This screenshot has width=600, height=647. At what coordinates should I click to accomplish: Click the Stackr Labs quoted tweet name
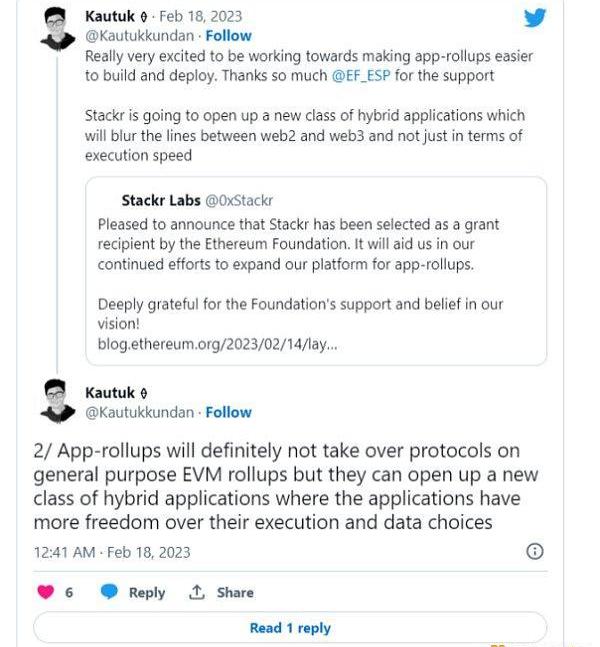coord(161,201)
